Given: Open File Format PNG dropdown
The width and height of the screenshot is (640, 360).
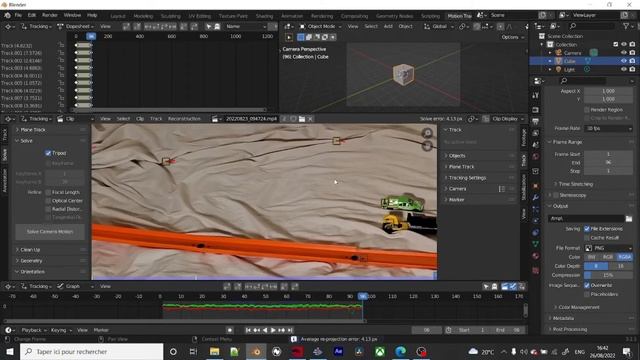Looking at the screenshot, I should tap(608, 248).
